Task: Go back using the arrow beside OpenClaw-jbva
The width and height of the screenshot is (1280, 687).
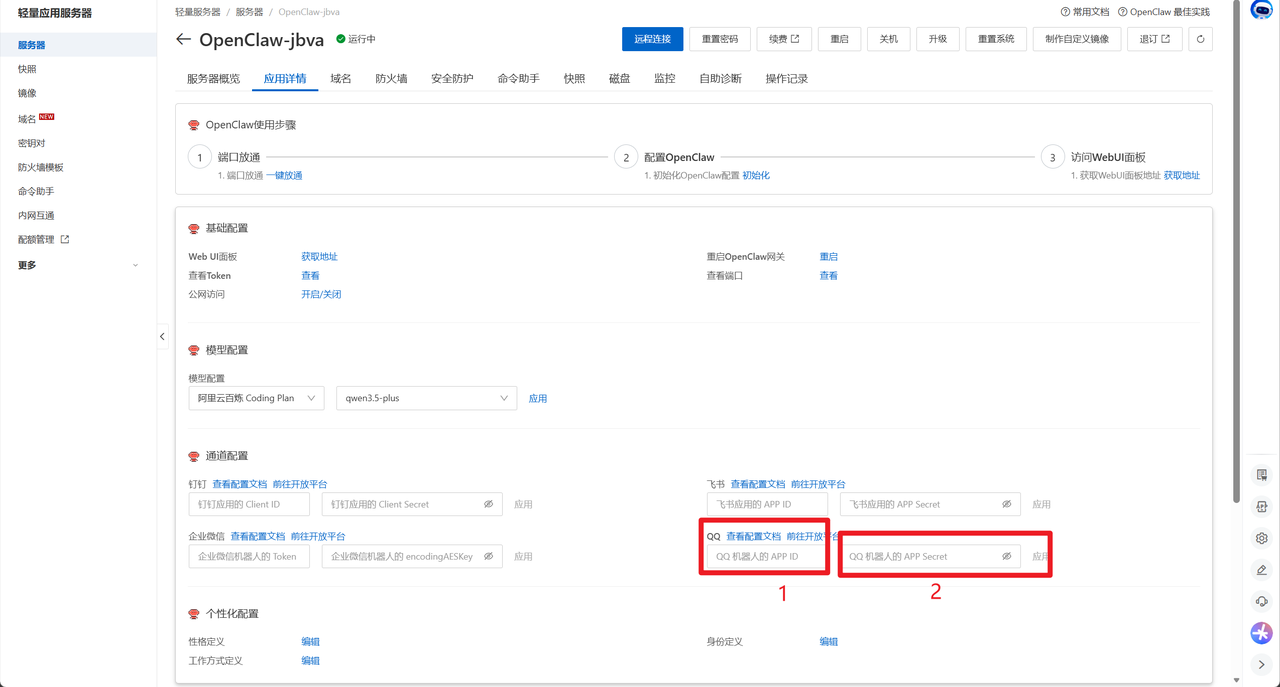Action: (x=183, y=39)
